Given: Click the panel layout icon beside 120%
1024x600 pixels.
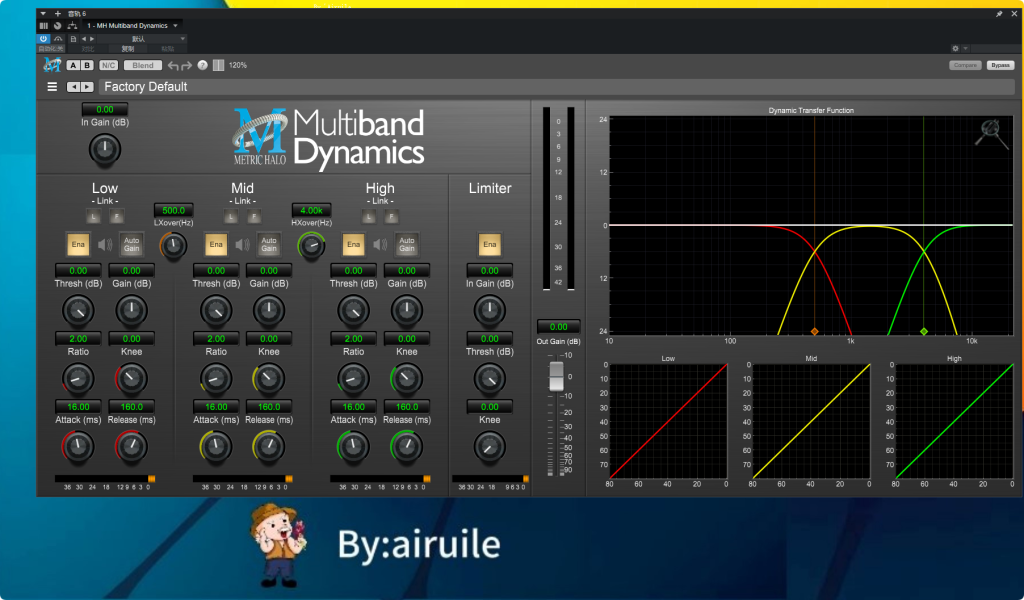Looking at the screenshot, I should (x=219, y=65).
